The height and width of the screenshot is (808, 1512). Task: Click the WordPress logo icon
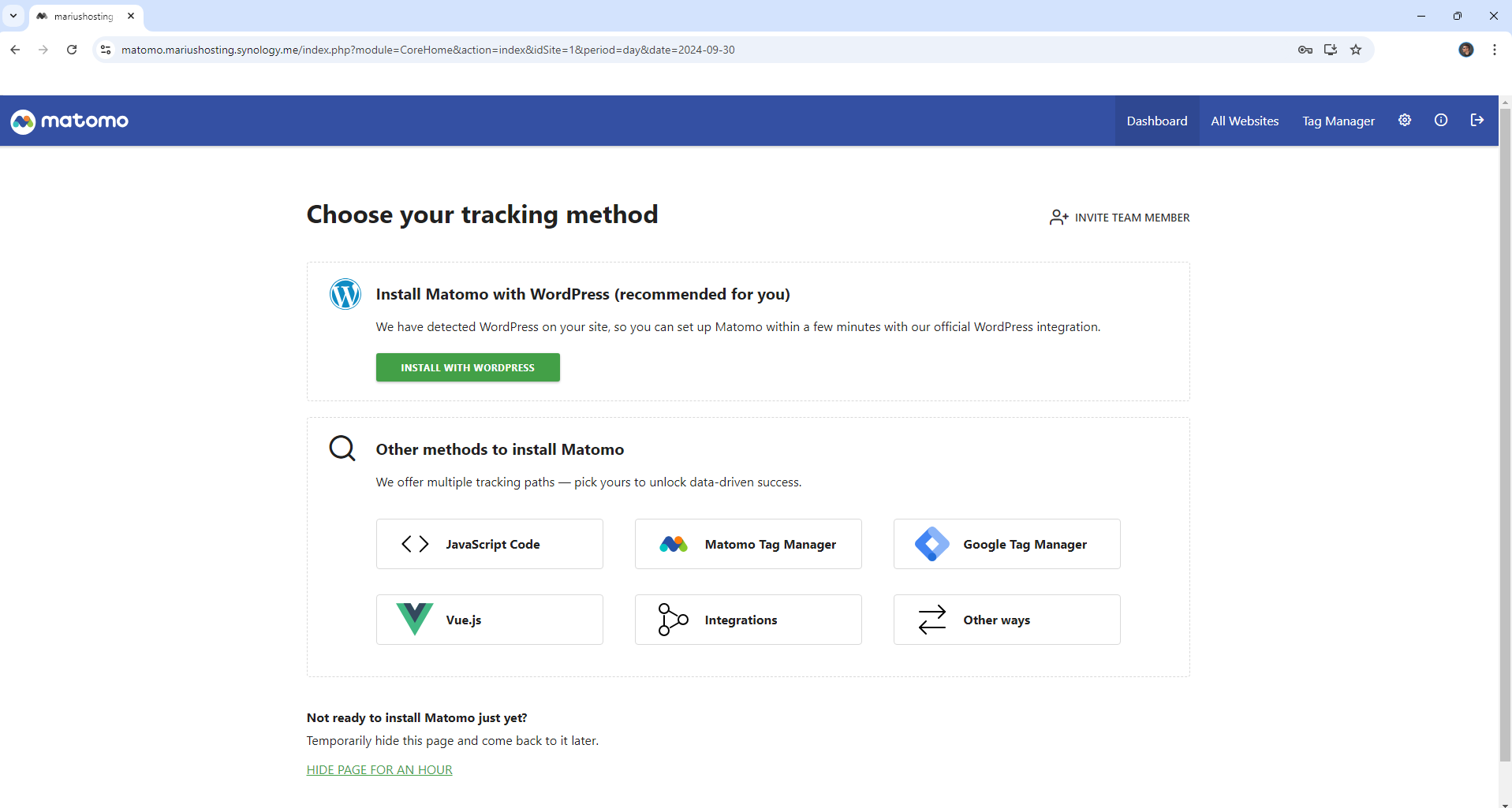[345, 294]
